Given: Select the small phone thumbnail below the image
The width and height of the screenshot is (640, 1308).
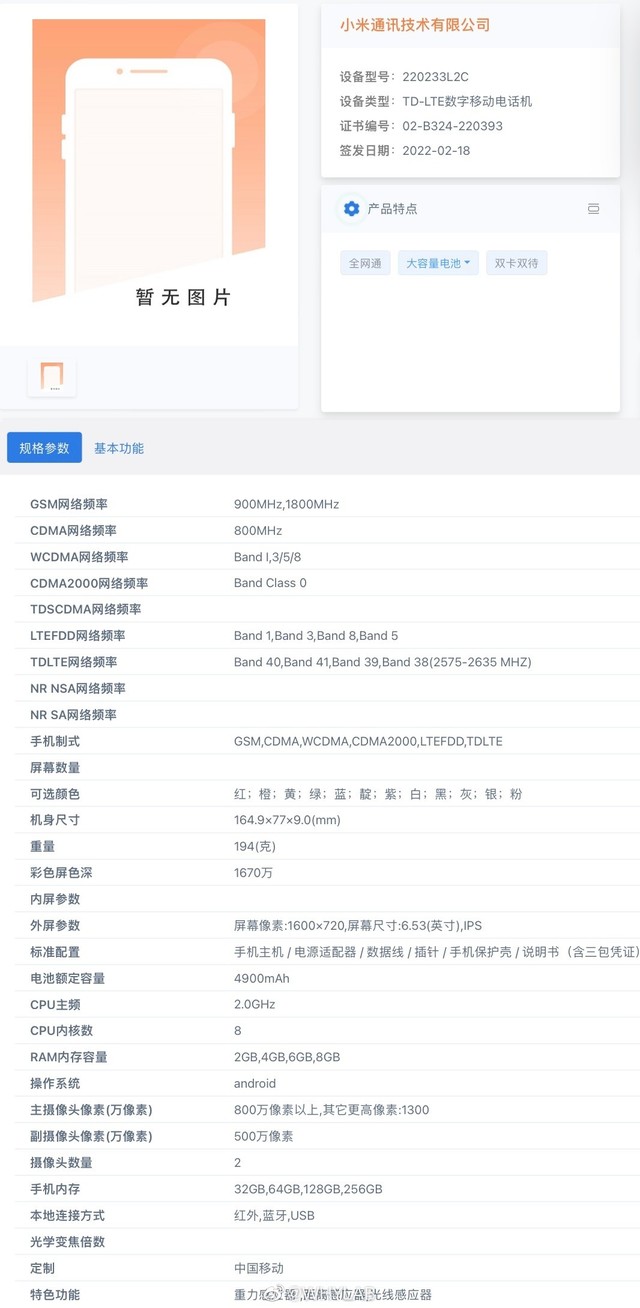Looking at the screenshot, I should pyautogui.click(x=51, y=376).
